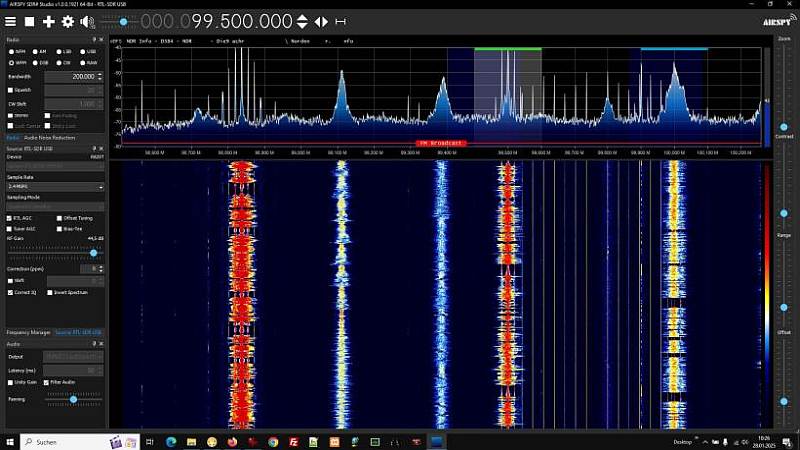Screen dimensions: 800x450
Task: Click the frequency step up/down arrows
Action: tap(302, 21)
